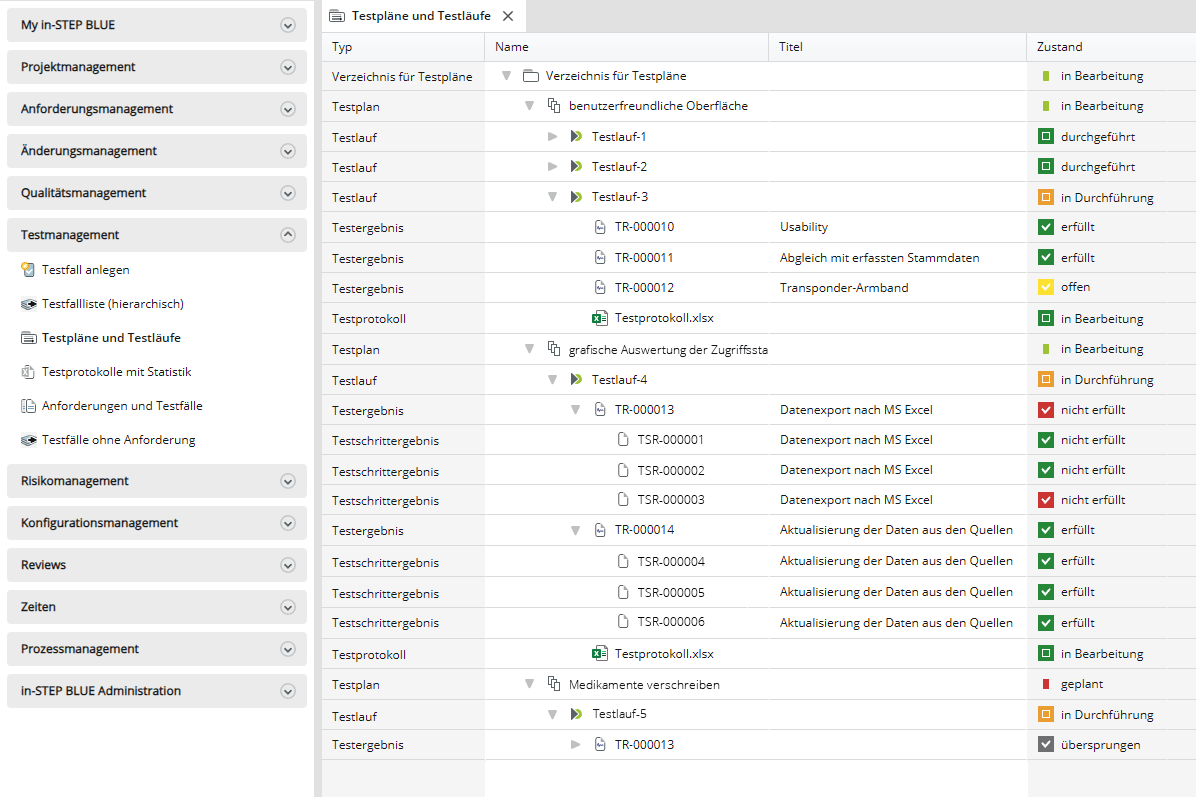Click the green check status of TR-000010
The image size is (1196, 797).
click(x=1046, y=227)
